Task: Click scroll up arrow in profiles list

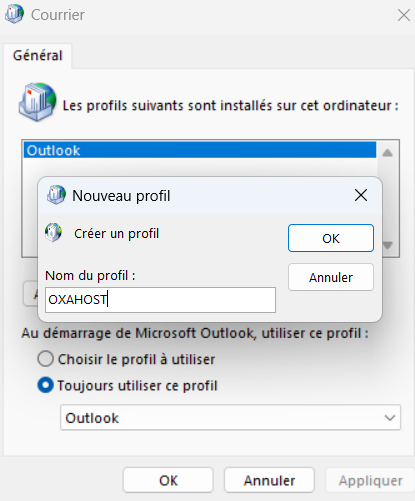Action: [387, 153]
